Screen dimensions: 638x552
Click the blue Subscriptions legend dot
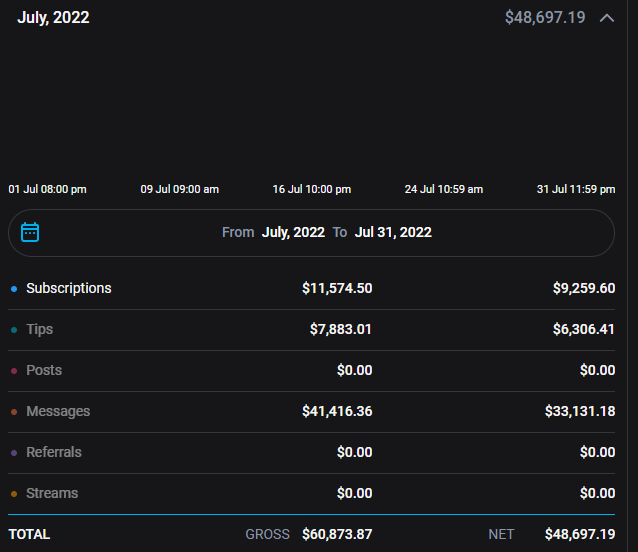(14, 289)
